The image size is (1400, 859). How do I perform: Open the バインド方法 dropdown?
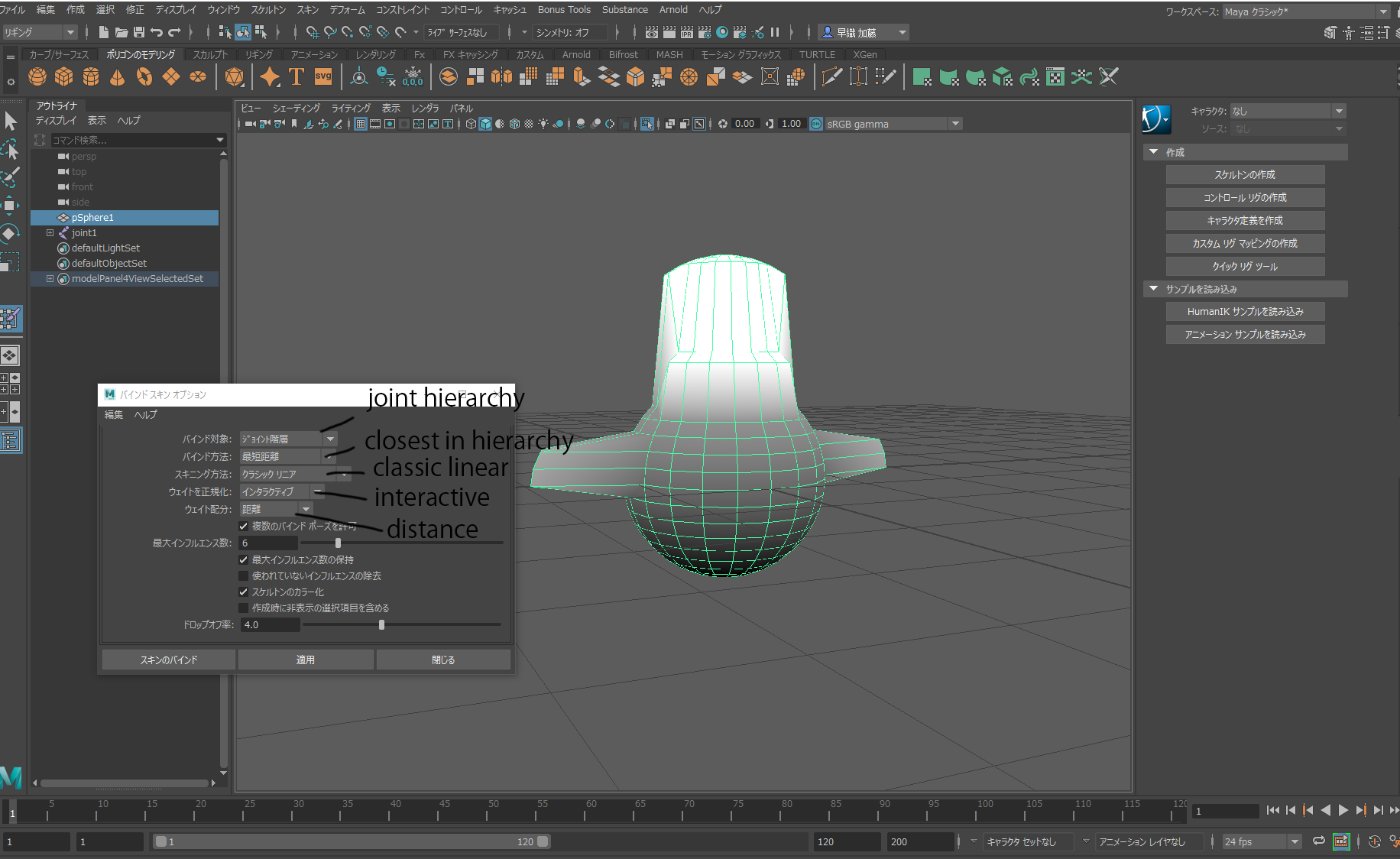point(288,456)
